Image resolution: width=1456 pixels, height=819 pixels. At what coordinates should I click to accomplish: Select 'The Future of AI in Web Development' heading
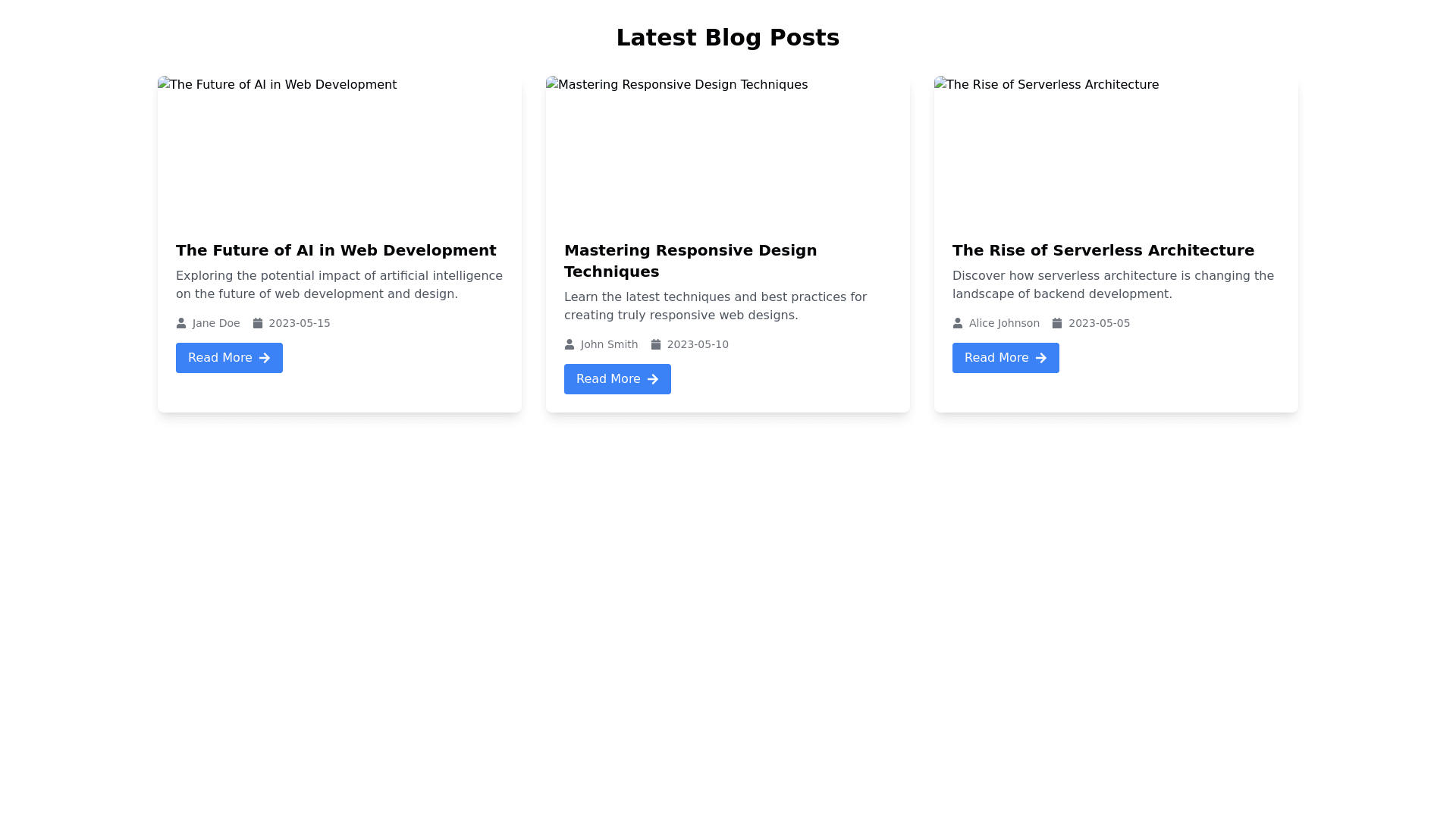click(x=336, y=250)
